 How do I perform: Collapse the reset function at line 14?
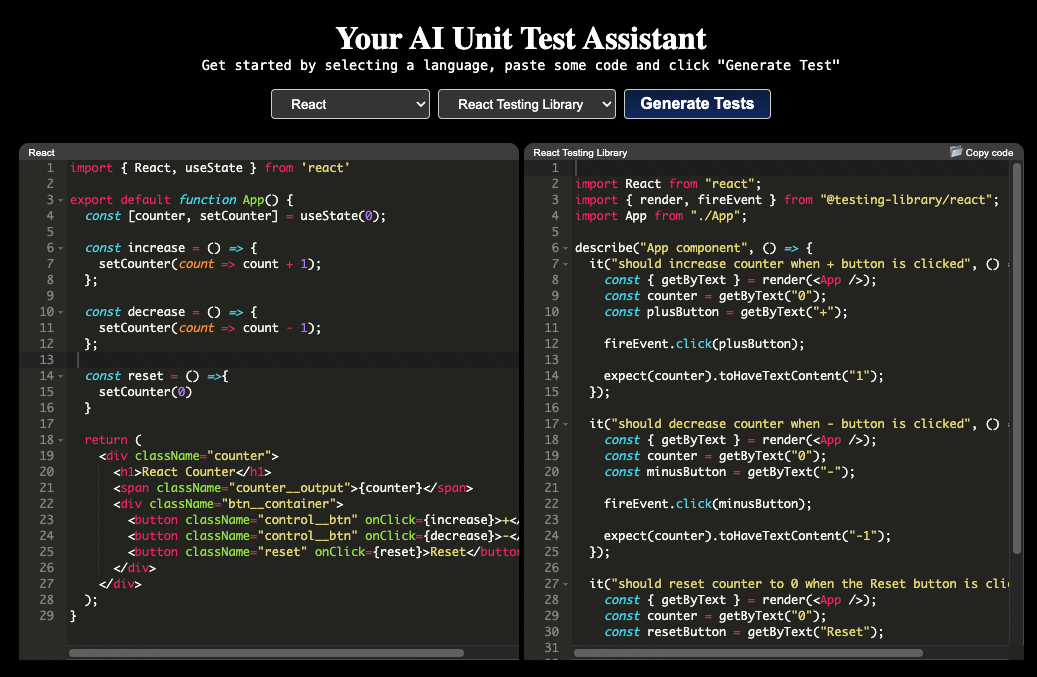coord(61,376)
